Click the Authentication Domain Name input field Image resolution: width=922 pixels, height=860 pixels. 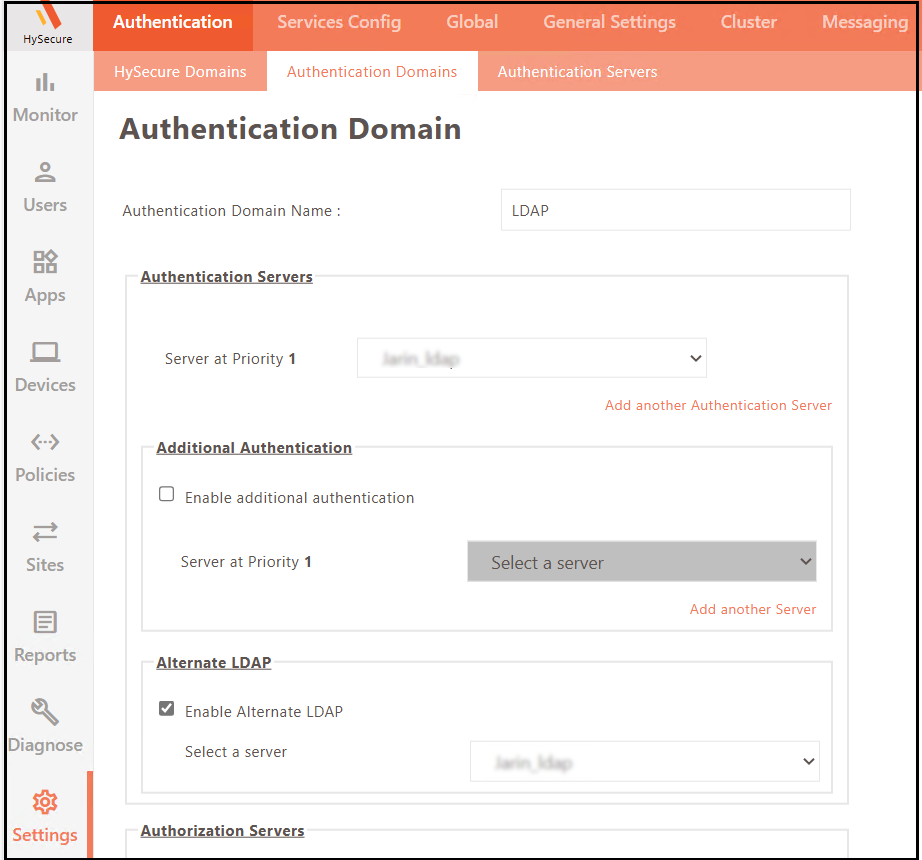(x=675, y=210)
